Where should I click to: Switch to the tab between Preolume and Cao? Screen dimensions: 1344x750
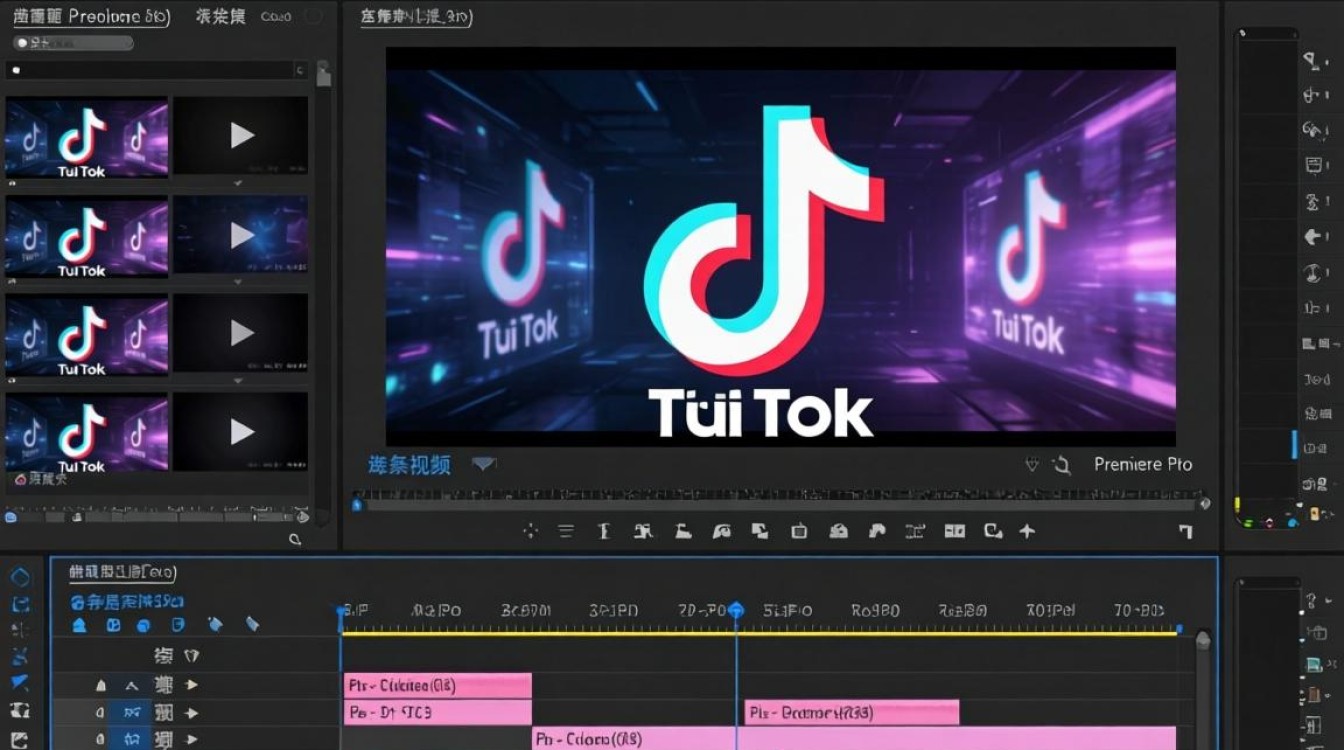pos(221,17)
